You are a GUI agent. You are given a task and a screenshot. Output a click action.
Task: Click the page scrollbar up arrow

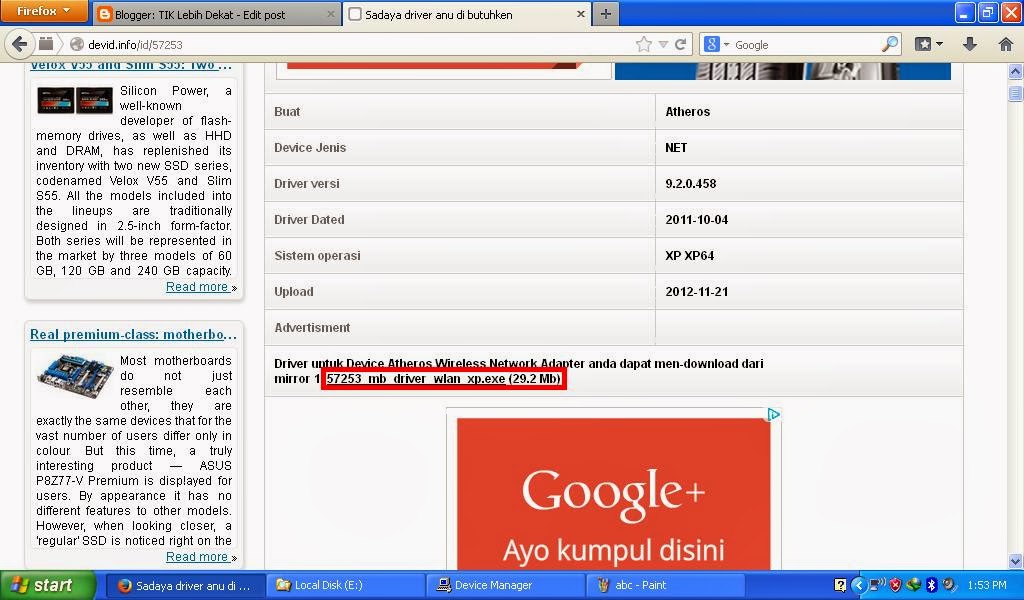pos(1016,71)
